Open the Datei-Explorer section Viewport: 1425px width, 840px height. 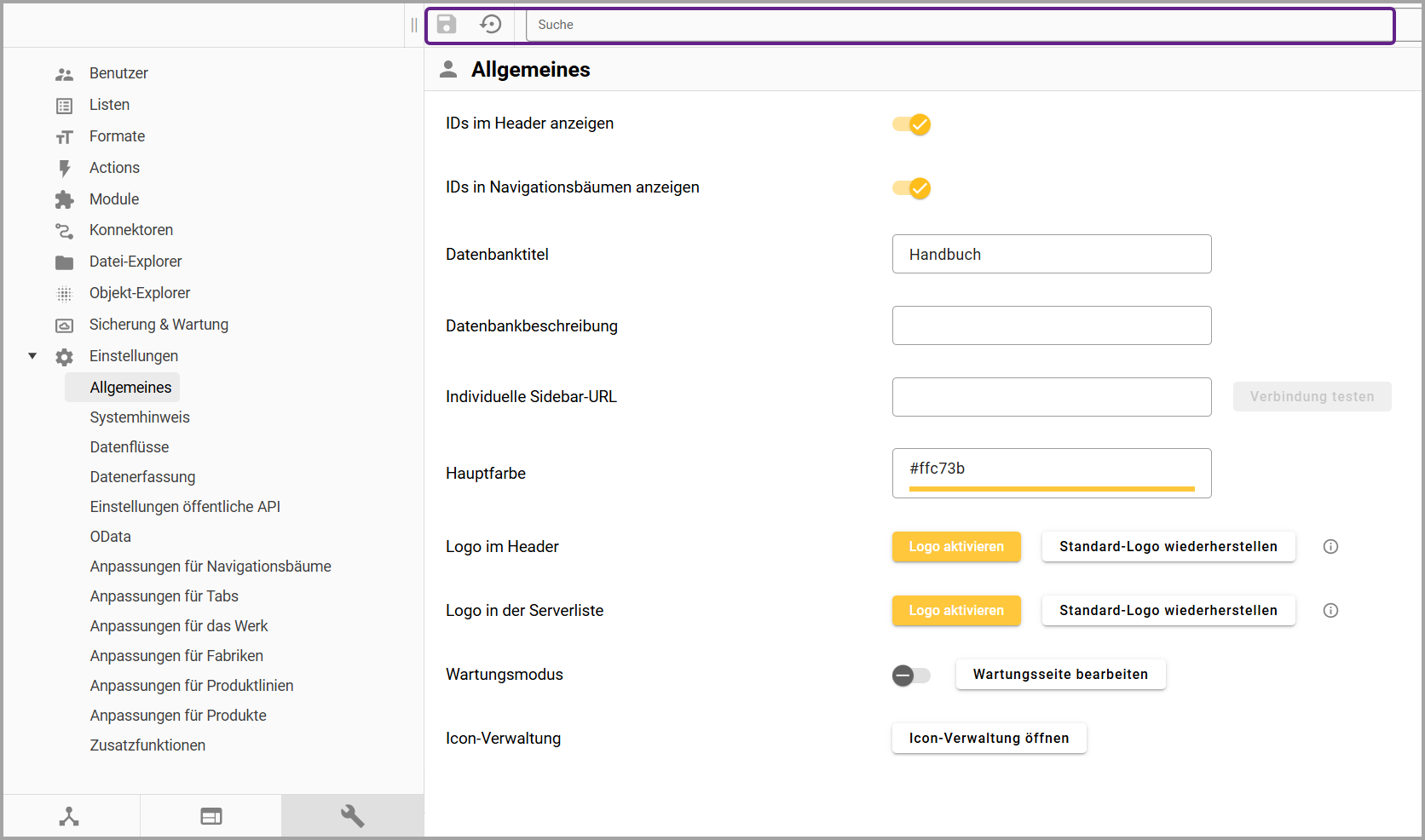(x=136, y=262)
